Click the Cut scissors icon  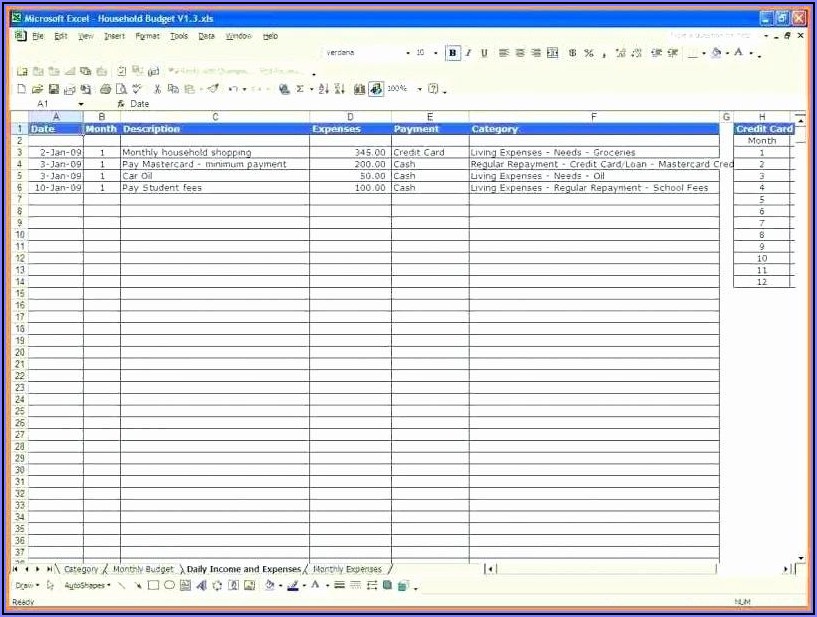(x=158, y=89)
